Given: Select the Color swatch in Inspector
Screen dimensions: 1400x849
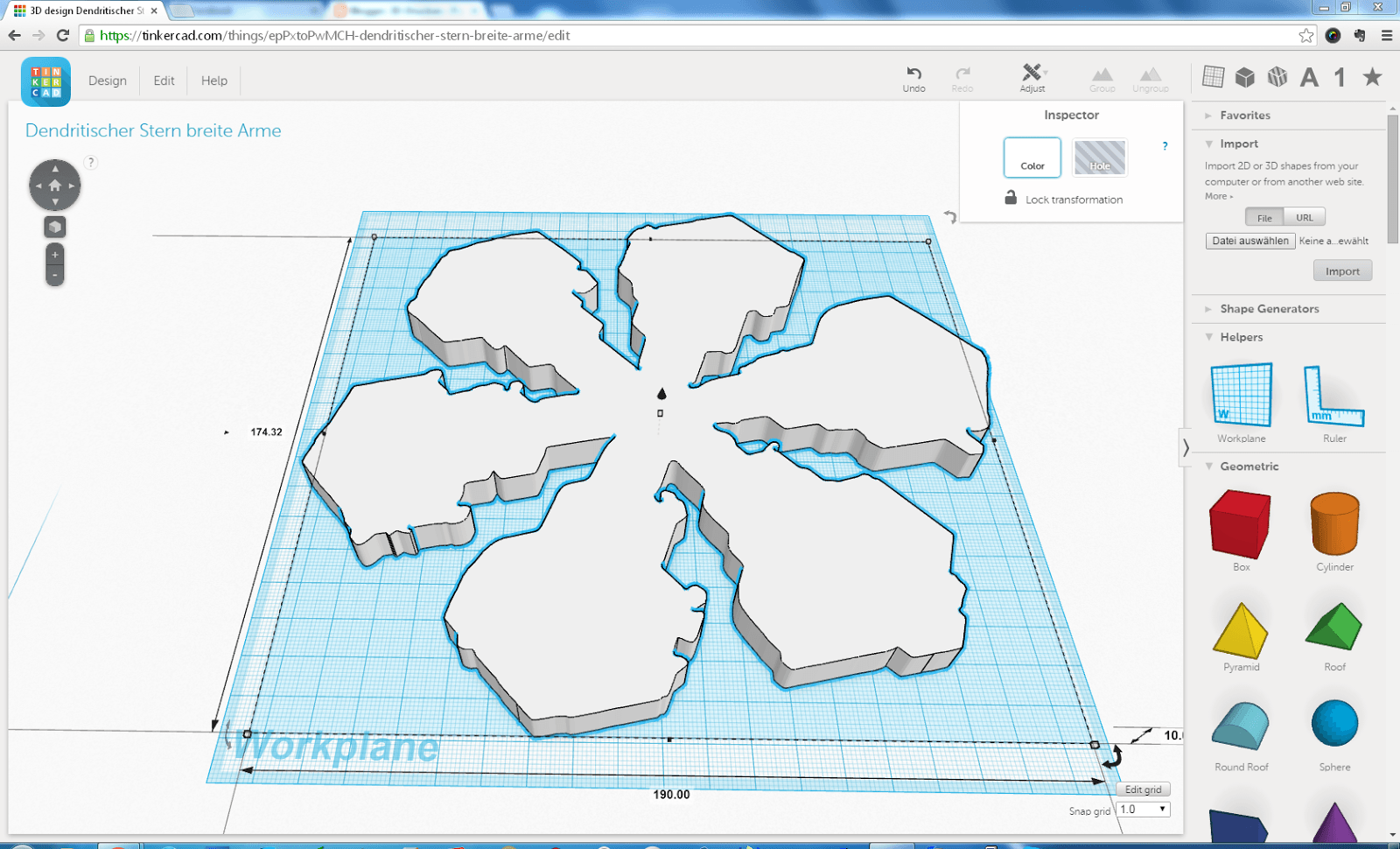Looking at the screenshot, I should [1032, 158].
